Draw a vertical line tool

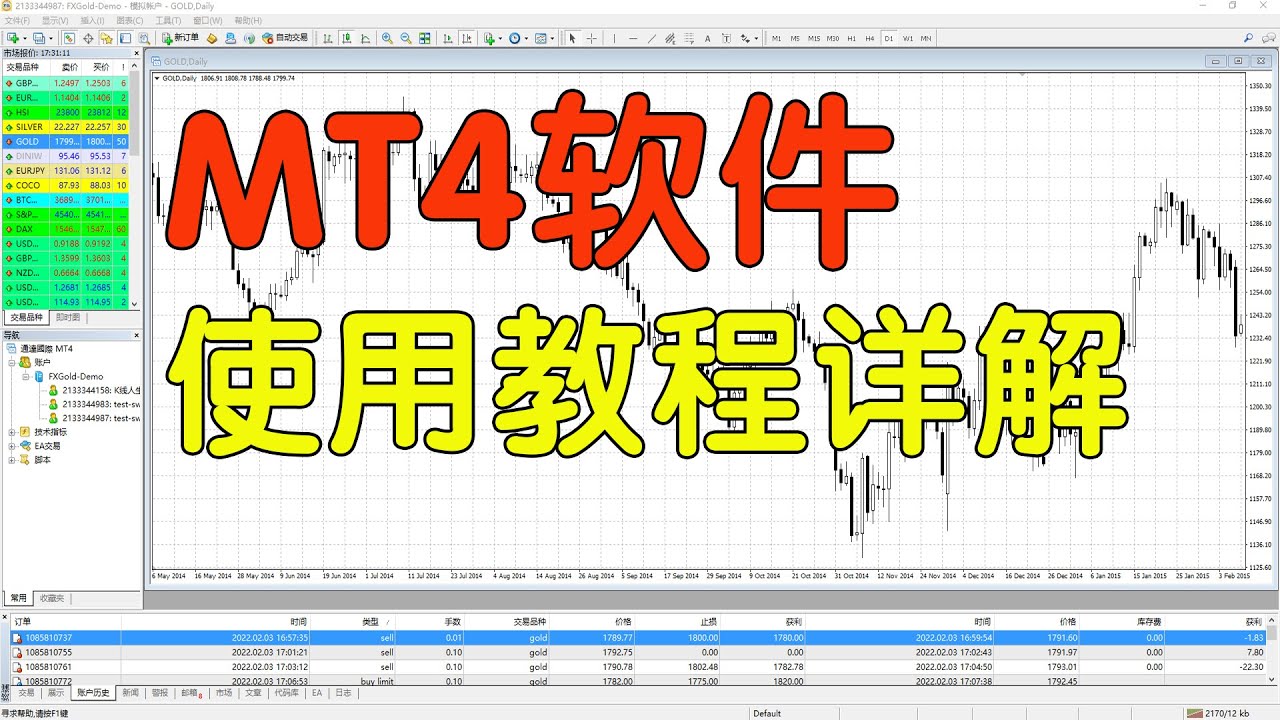pyautogui.click(x=614, y=38)
